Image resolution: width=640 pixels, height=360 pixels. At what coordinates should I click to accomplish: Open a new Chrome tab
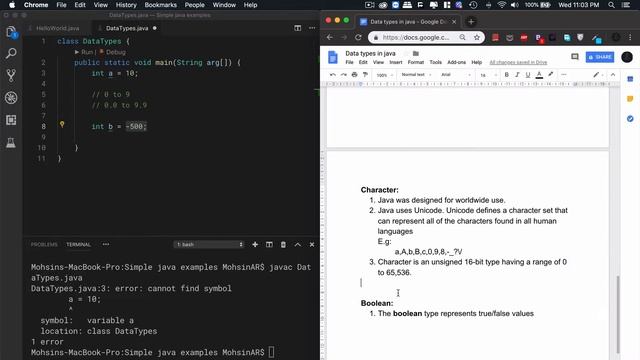(x=471, y=22)
